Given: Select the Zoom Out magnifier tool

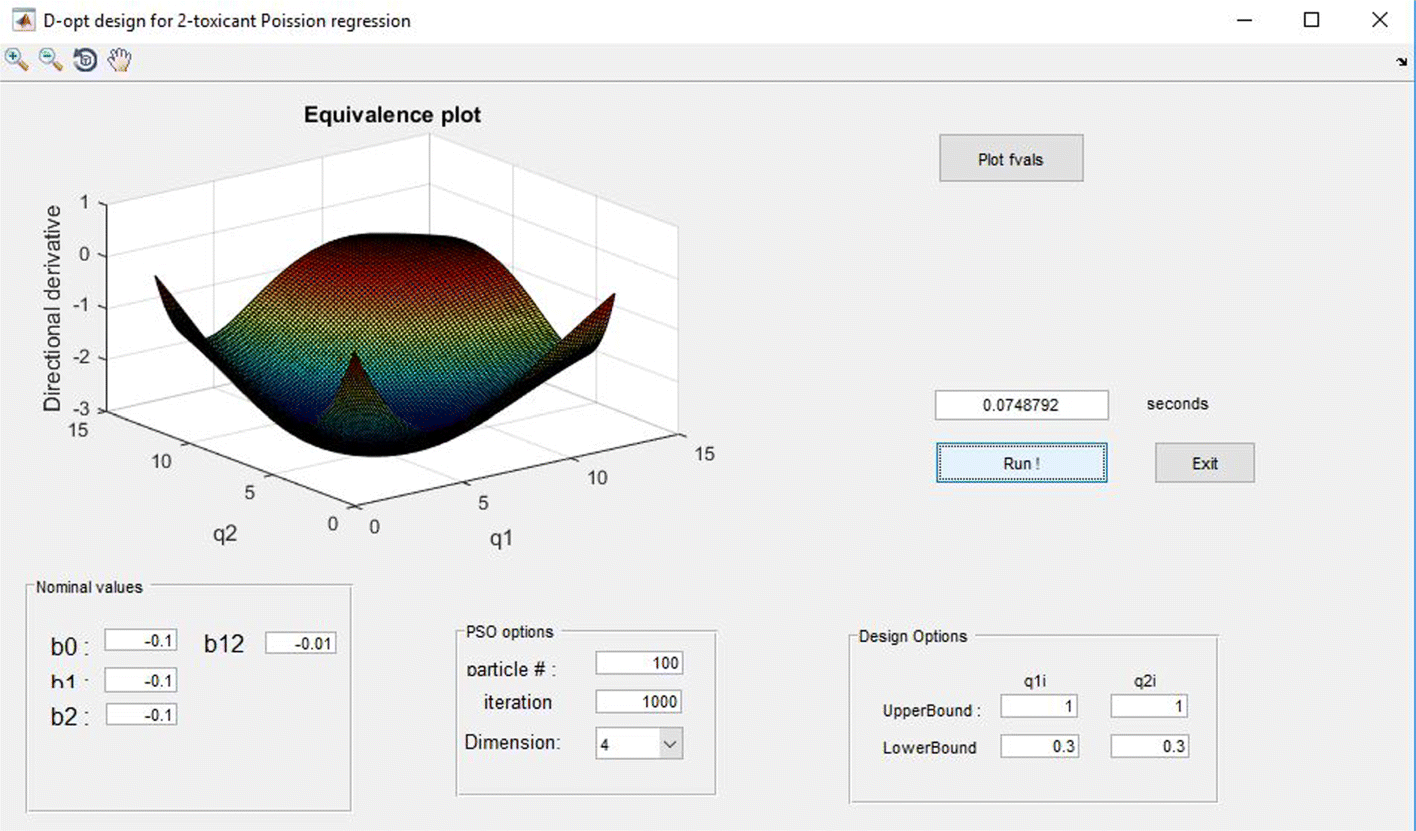Looking at the screenshot, I should (x=48, y=60).
